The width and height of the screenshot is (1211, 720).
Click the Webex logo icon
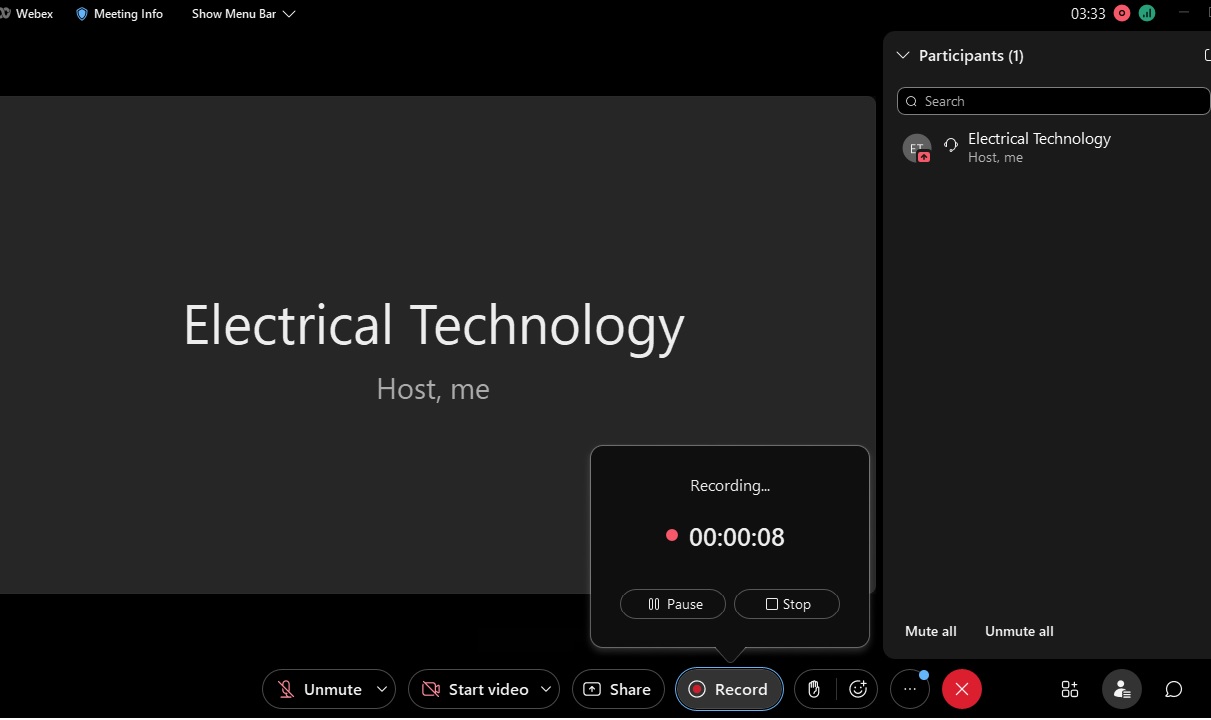coord(3,14)
